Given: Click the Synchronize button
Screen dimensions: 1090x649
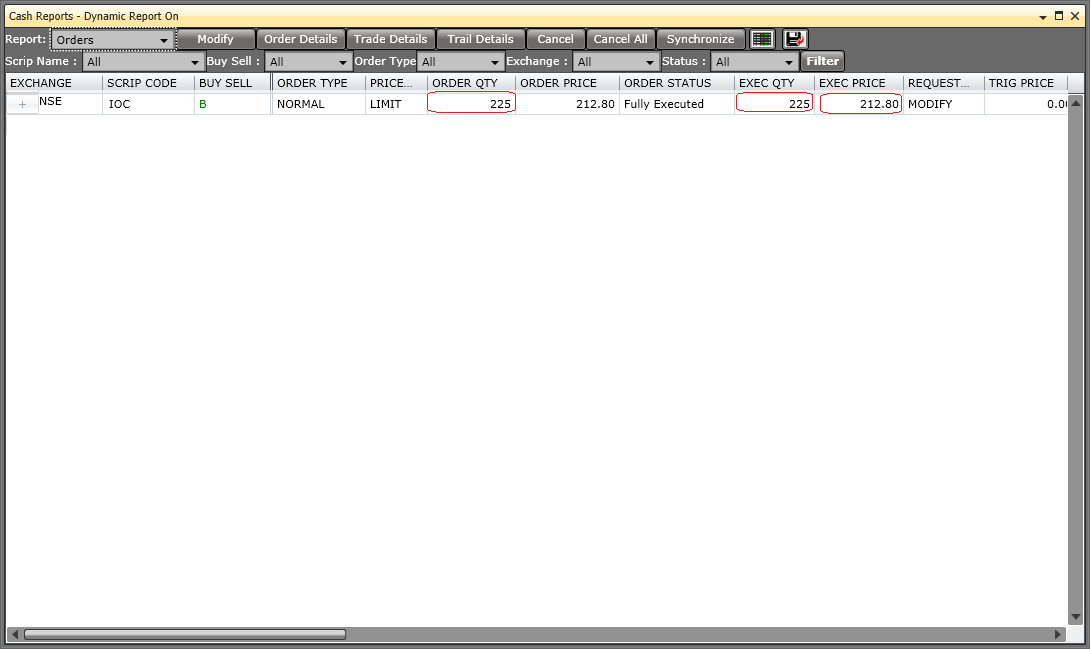Looking at the screenshot, I should click(701, 39).
